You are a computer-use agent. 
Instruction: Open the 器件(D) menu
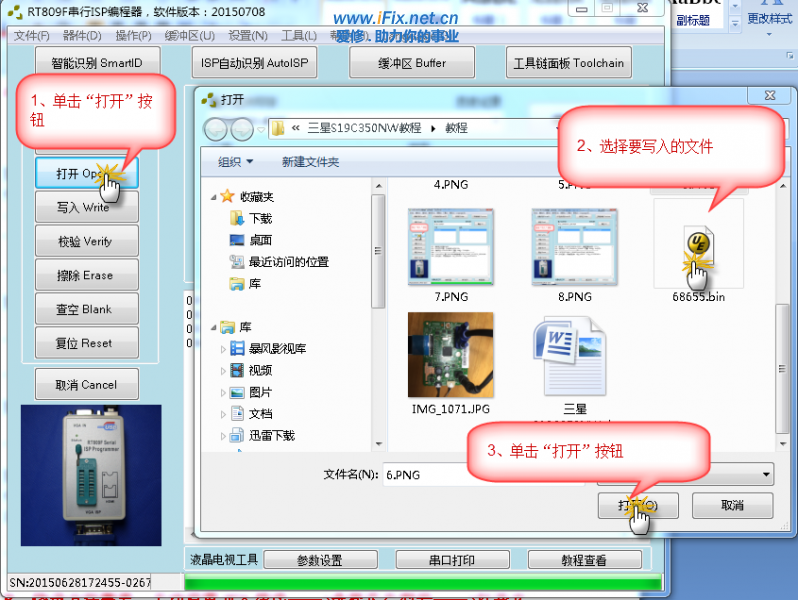click(x=82, y=36)
